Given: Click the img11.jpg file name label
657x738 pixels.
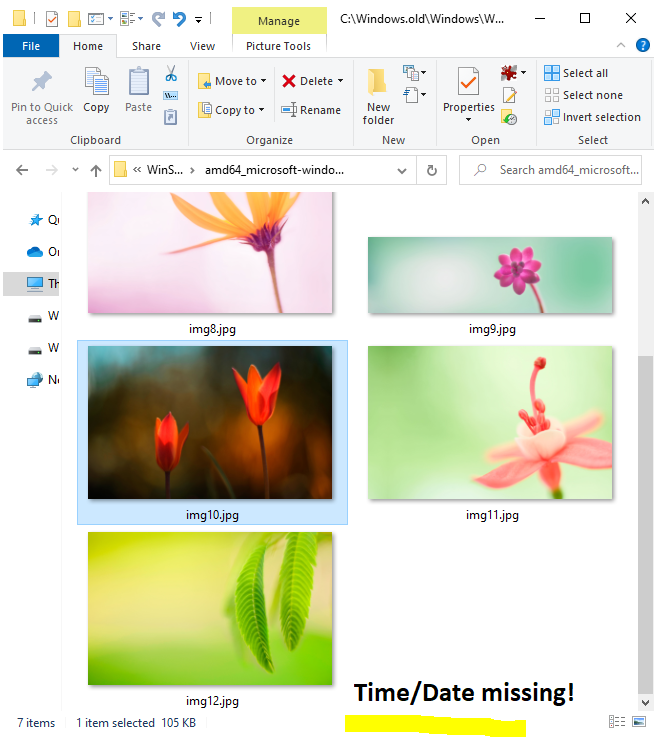Looking at the screenshot, I should point(492,515).
